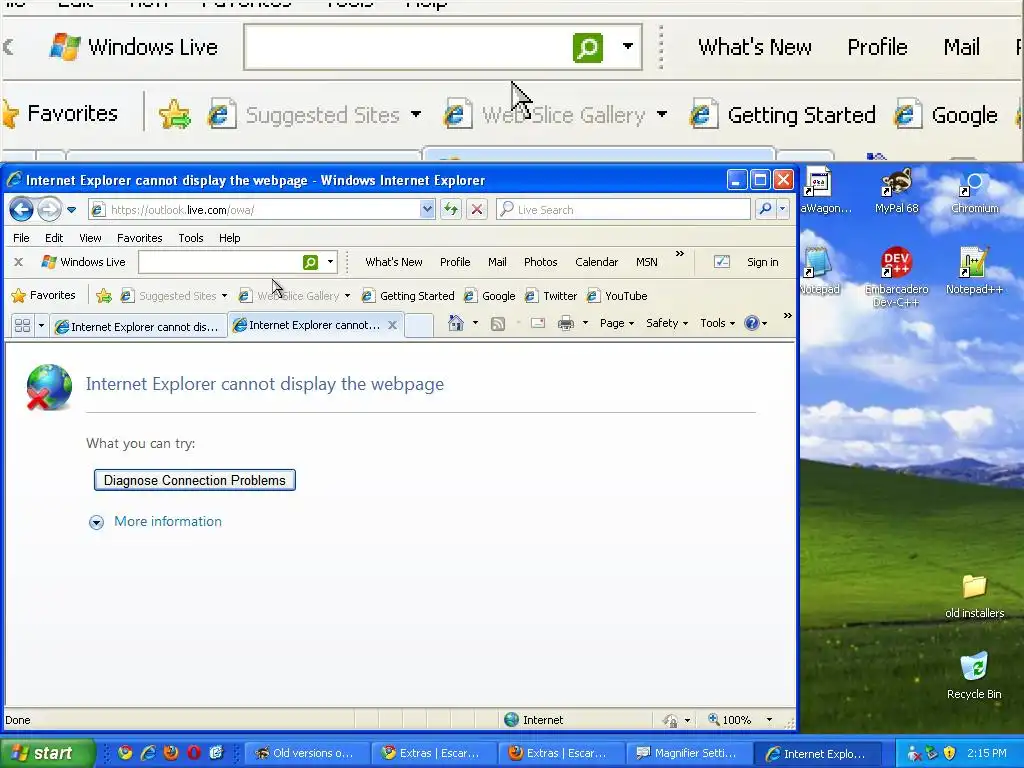Screen dimensions: 1024x768
Task: Switch to first Internet Explorer cannot display tab
Action: (138, 326)
